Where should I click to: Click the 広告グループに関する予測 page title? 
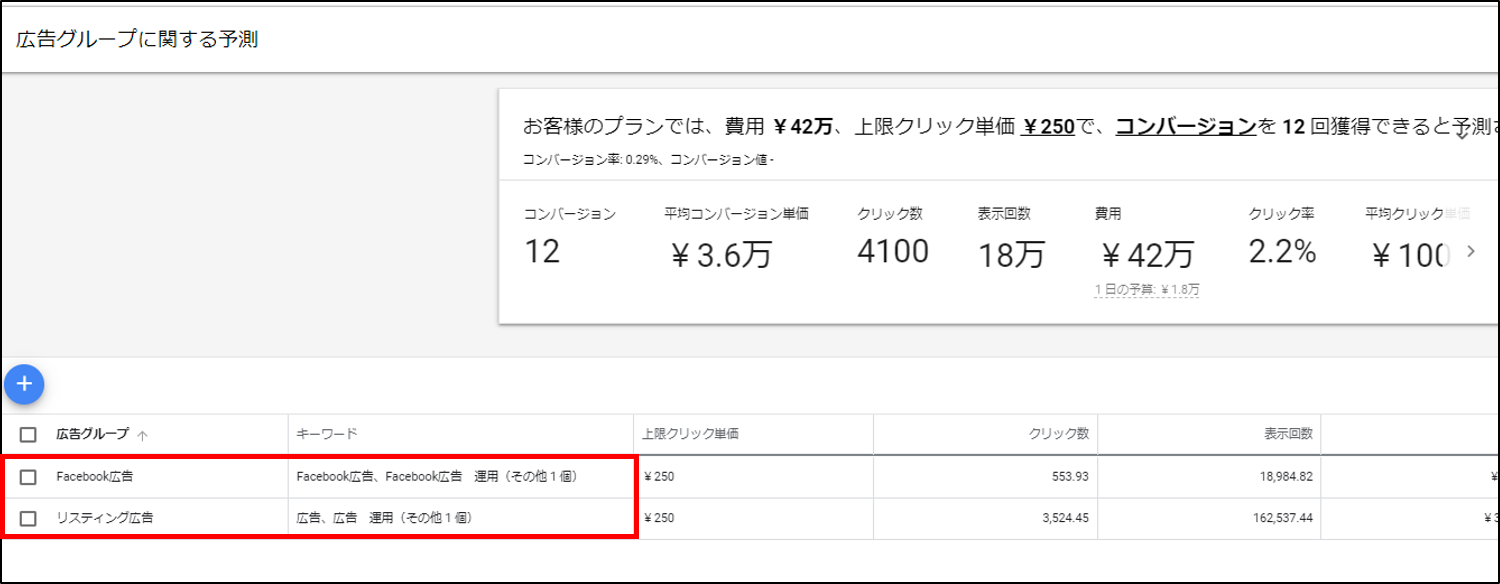137,40
